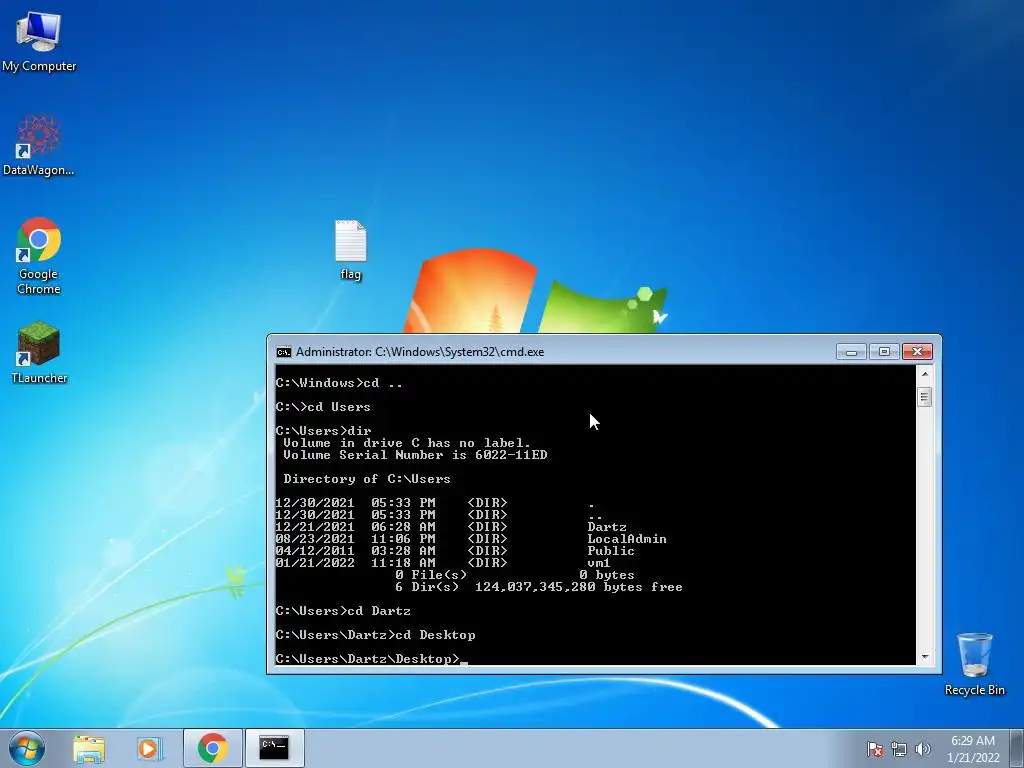Click the cmd vertical scrollbar thumb
Screen dimensions: 1024x768
924,396
